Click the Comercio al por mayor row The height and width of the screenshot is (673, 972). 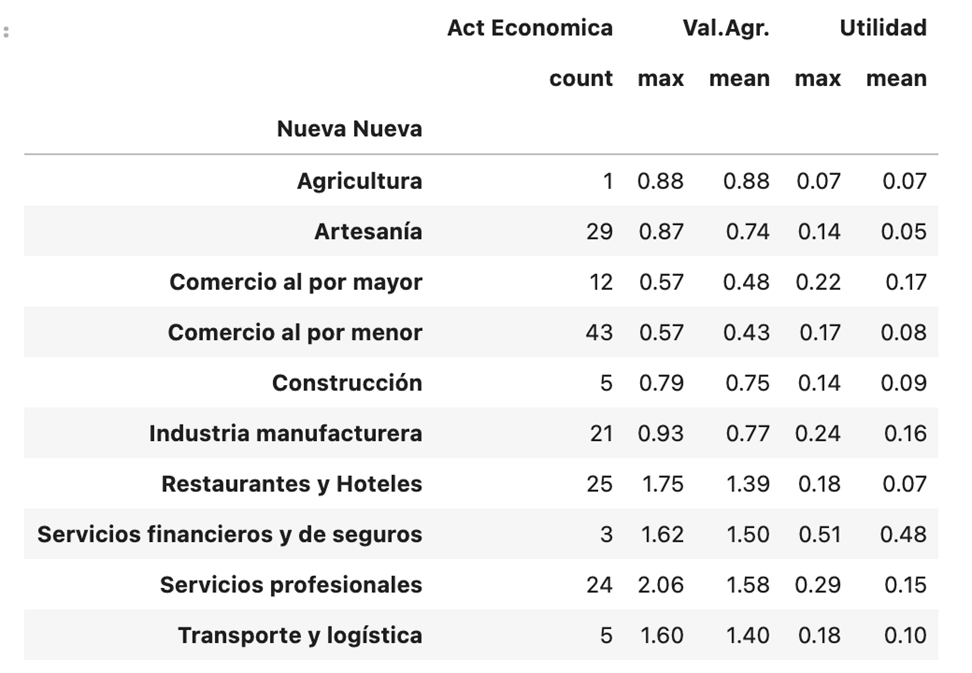tap(481, 282)
